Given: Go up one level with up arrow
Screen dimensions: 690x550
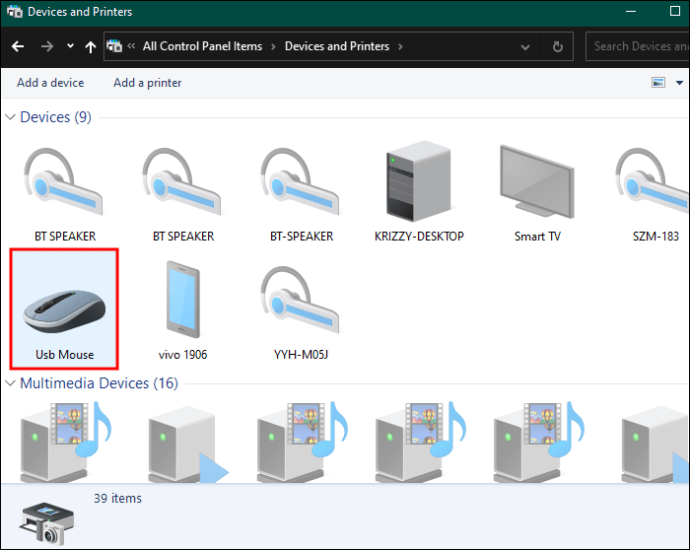Looking at the screenshot, I should tap(90, 47).
